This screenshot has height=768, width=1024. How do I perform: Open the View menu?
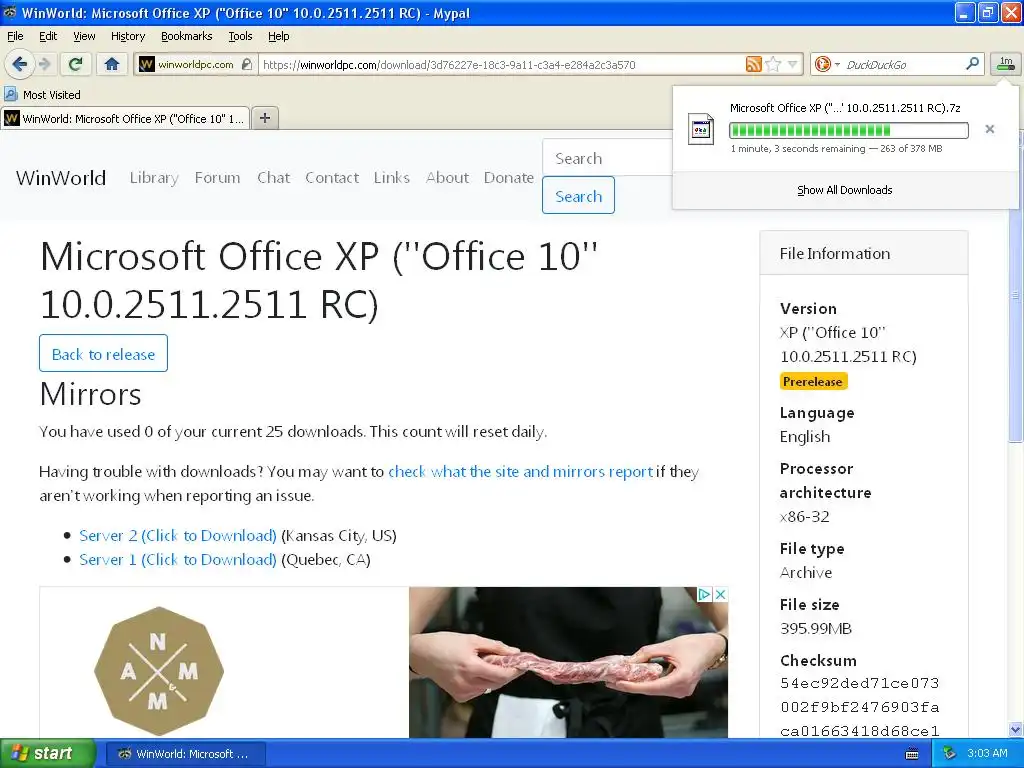click(84, 36)
